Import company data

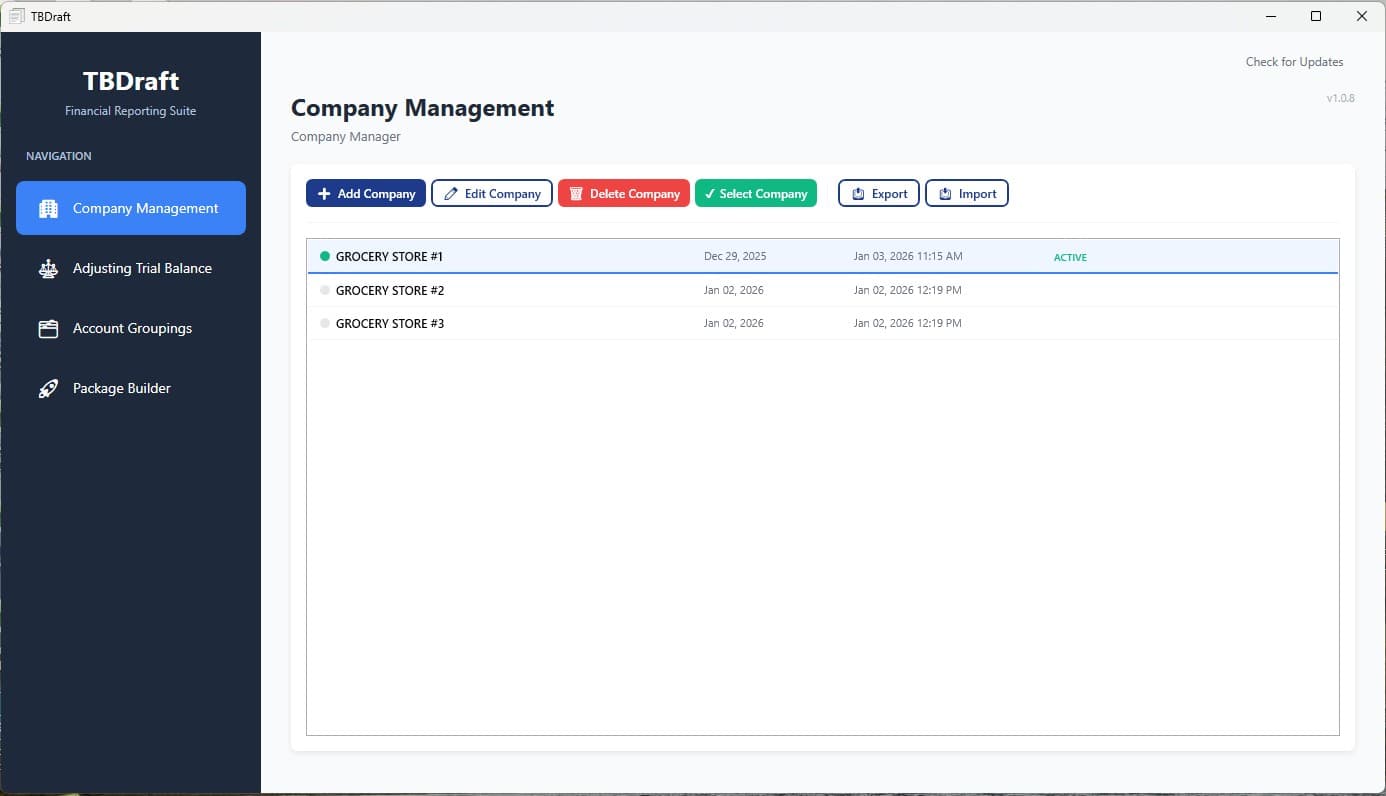pyautogui.click(x=967, y=193)
